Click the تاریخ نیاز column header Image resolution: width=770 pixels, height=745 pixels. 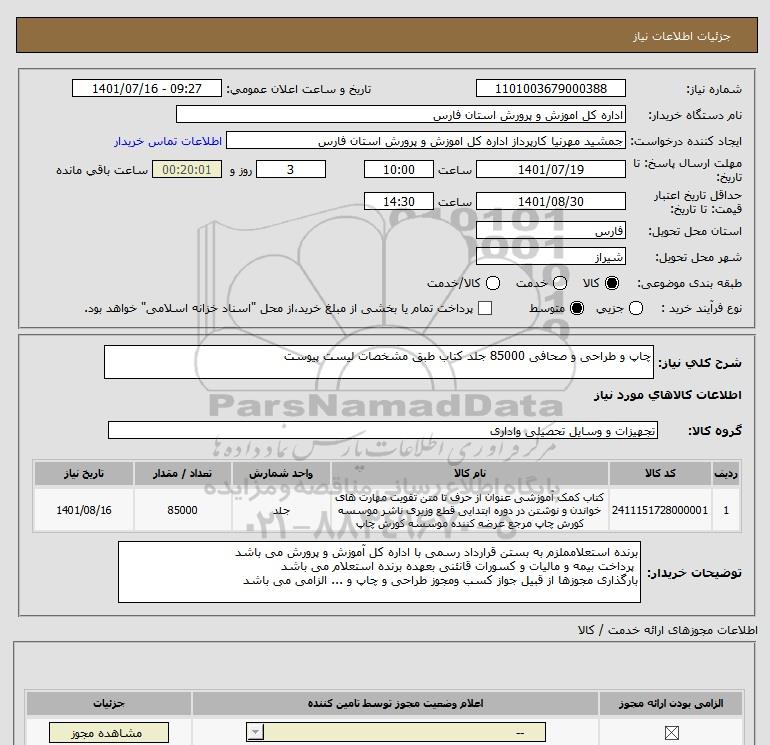[x=84, y=473]
